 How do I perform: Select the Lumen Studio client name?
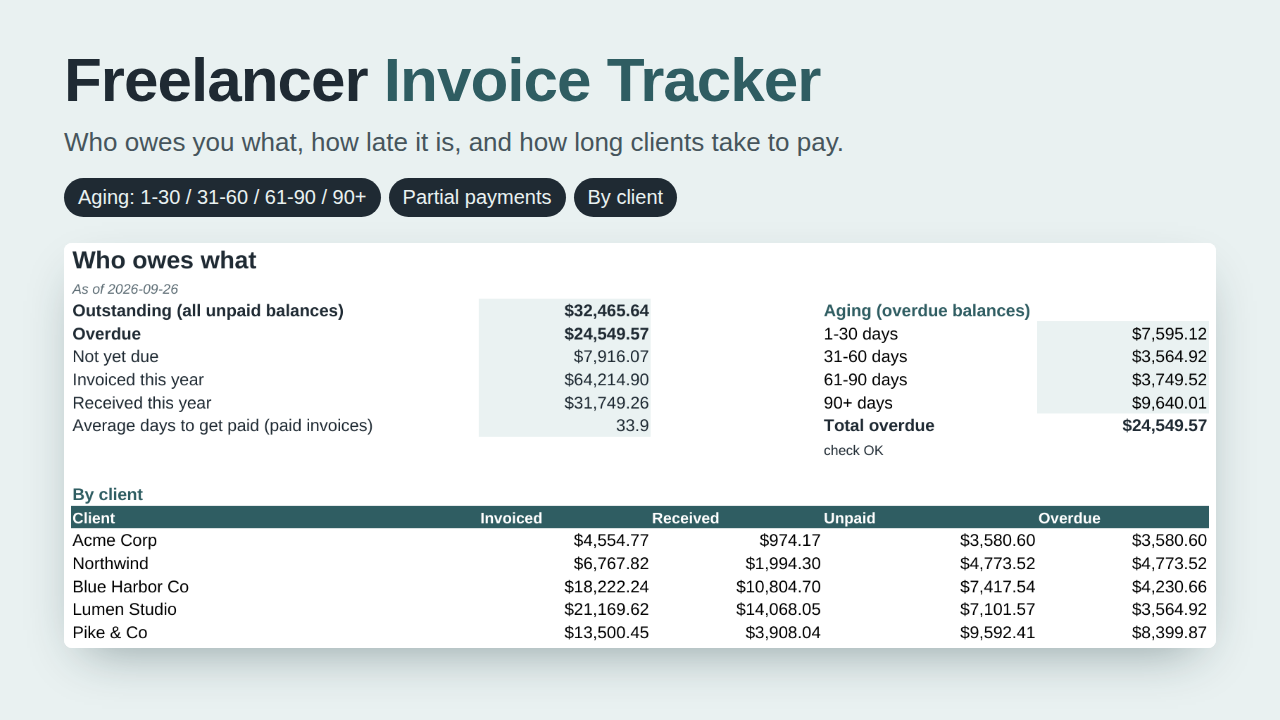(125, 610)
